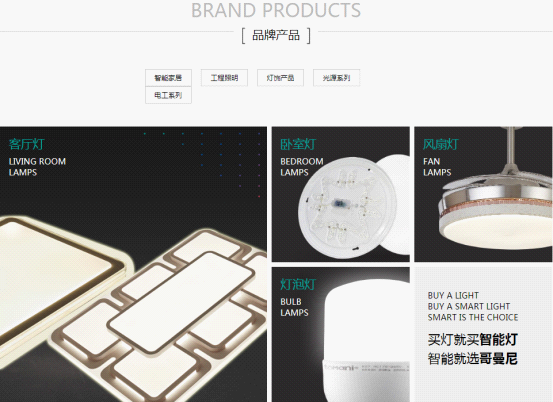Open the 卧室灯 Bedroom Lamps tile

point(341,194)
